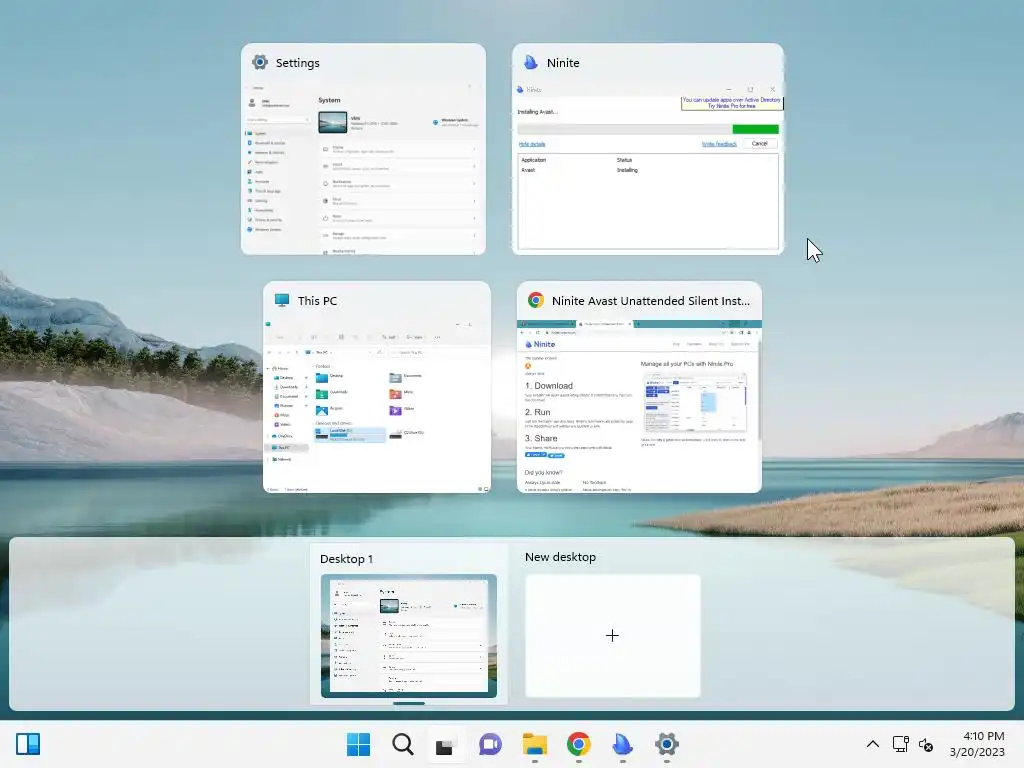Click the Chrome icon in the card header
Viewport: 1024px width, 768px height.
point(536,300)
